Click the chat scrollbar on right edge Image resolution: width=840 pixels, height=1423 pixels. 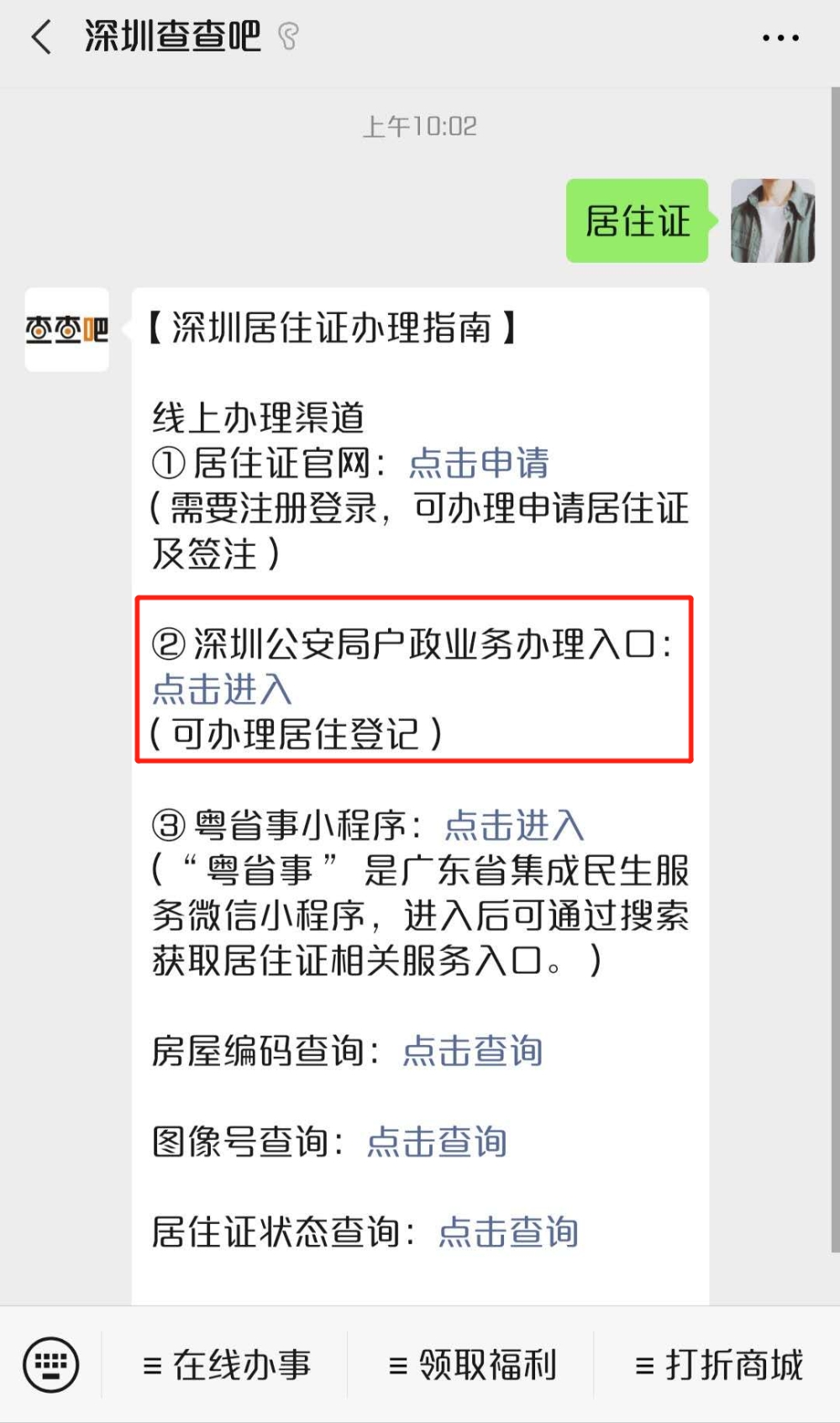pos(835,669)
